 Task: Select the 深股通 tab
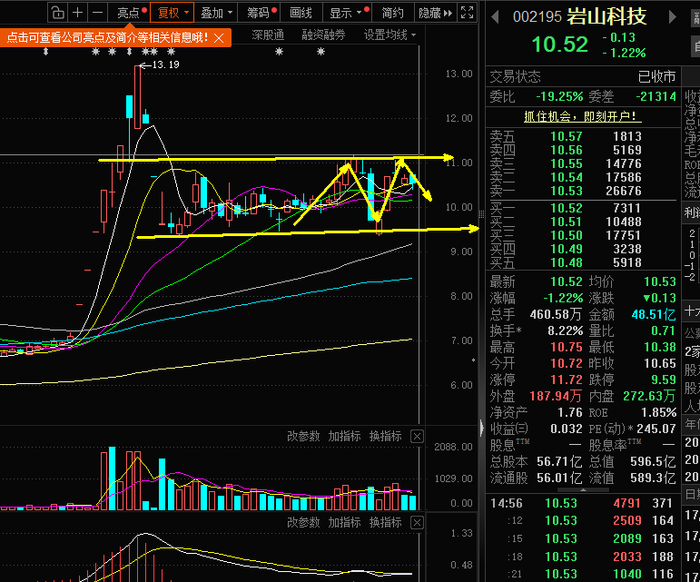pos(268,35)
